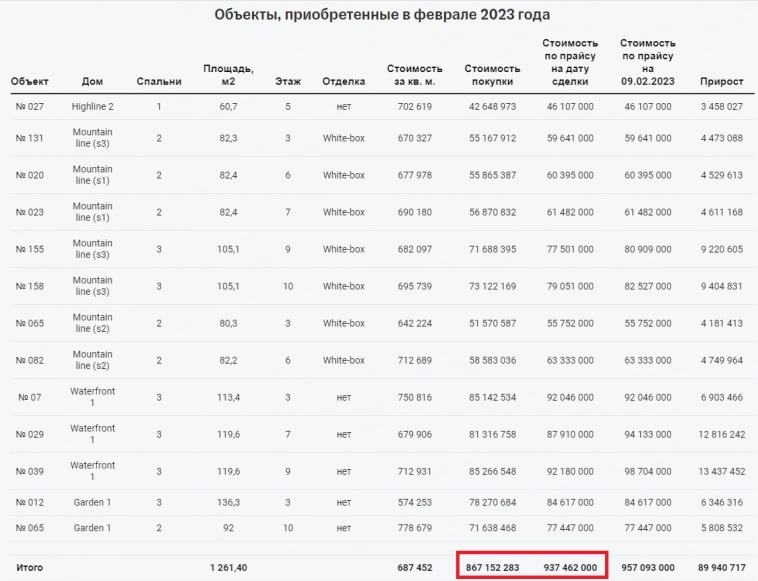Click the 'Площадь, м2' column header
The width and height of the screenshot is (758, 581).
pos(228,75)
